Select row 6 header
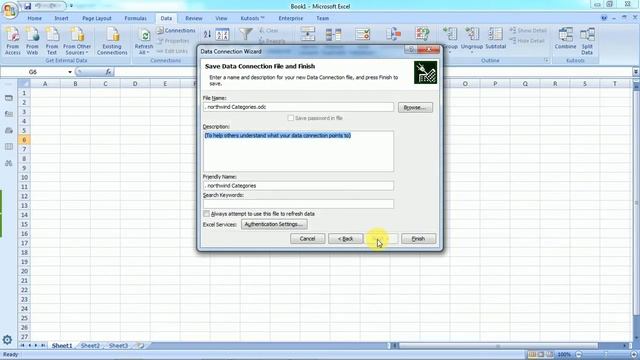Image resolution: width=640 pixels, height=360 pixels. pyautogui.click(x=24, y=140)
